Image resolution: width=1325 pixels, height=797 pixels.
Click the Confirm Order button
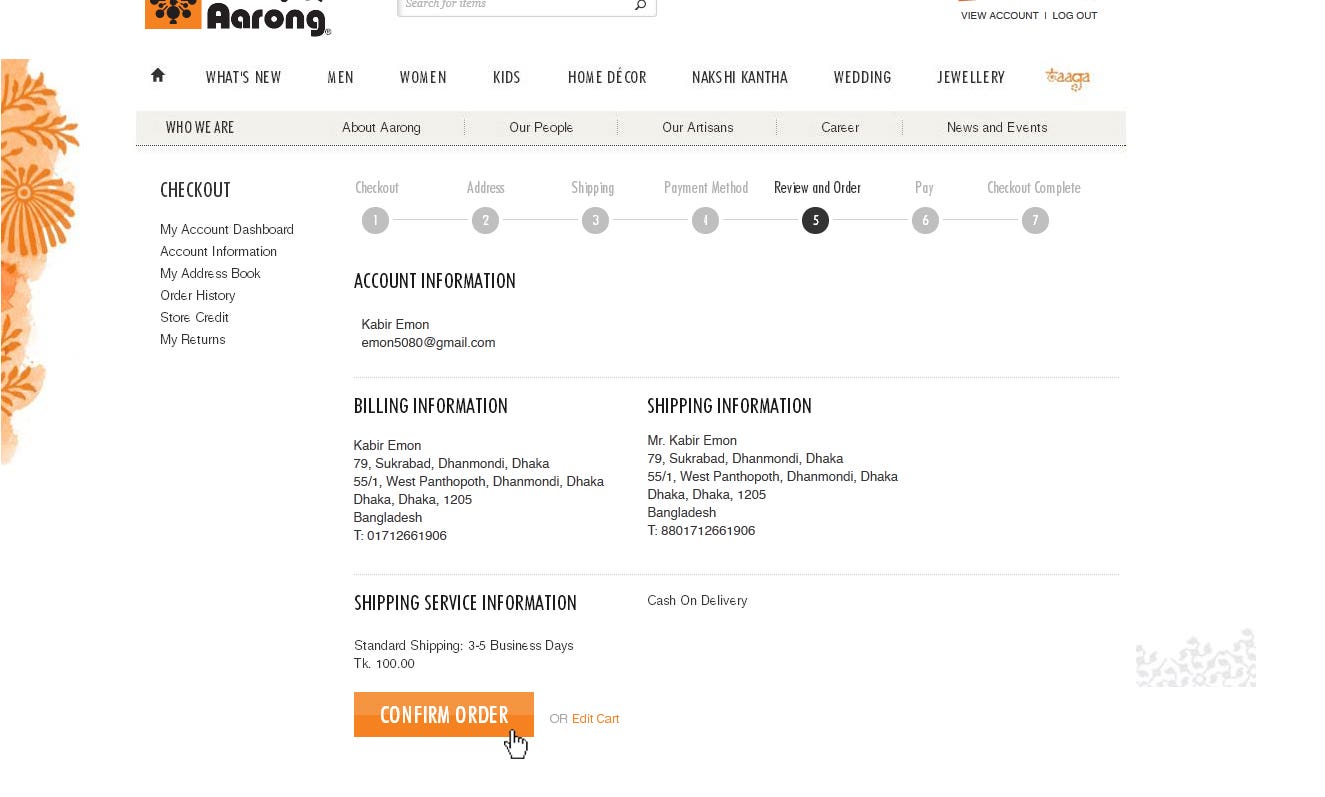pos(443,714)
